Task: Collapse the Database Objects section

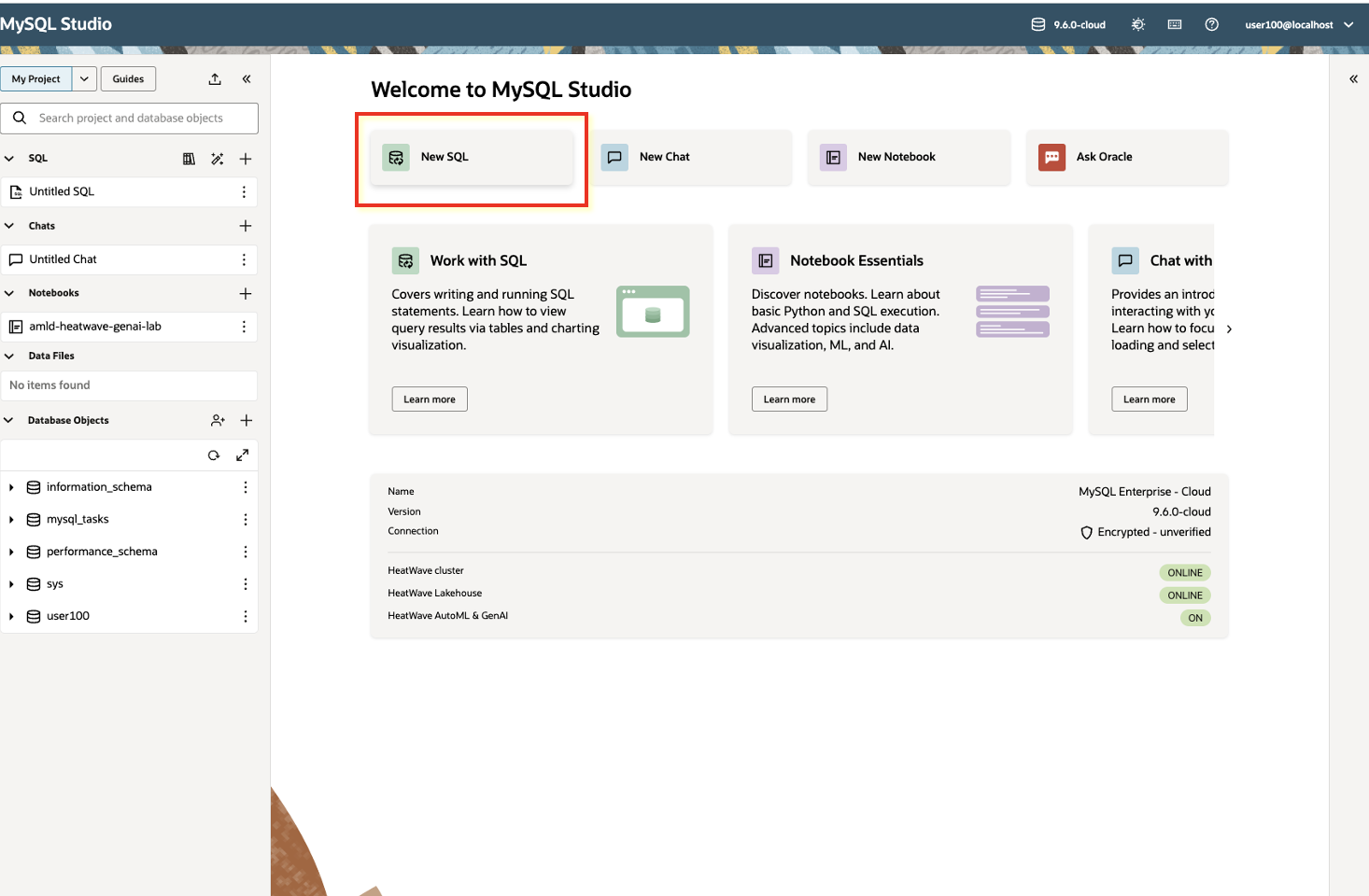Action: coord(9,421)
